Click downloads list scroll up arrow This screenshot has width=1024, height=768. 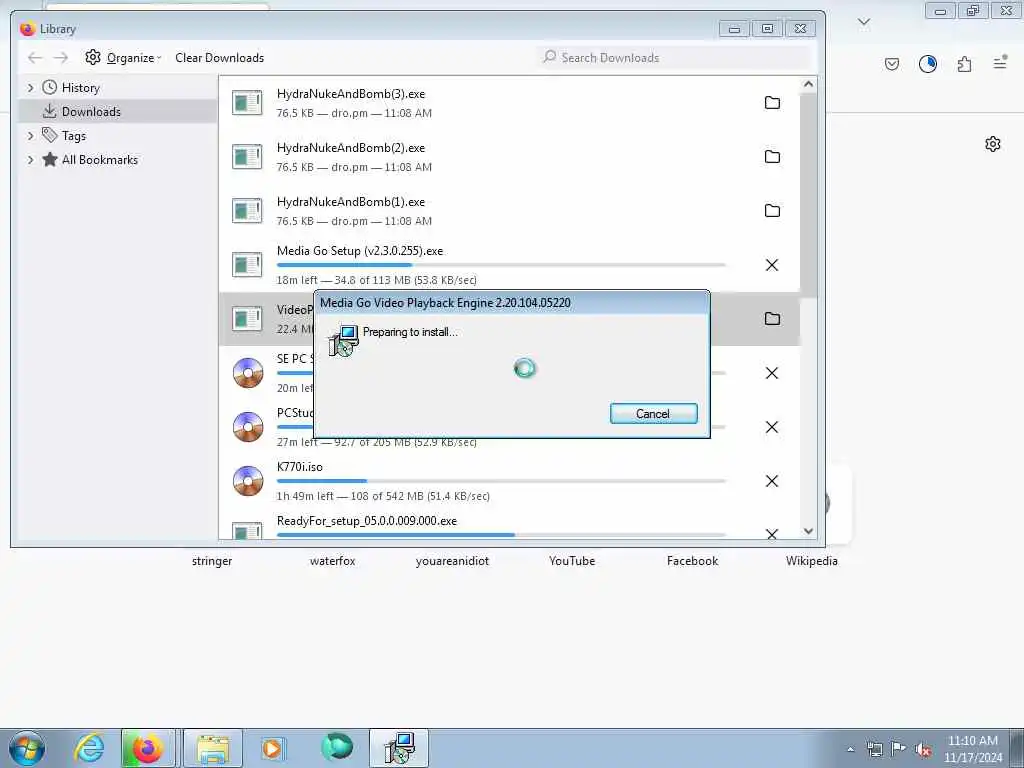pos(808,84)
